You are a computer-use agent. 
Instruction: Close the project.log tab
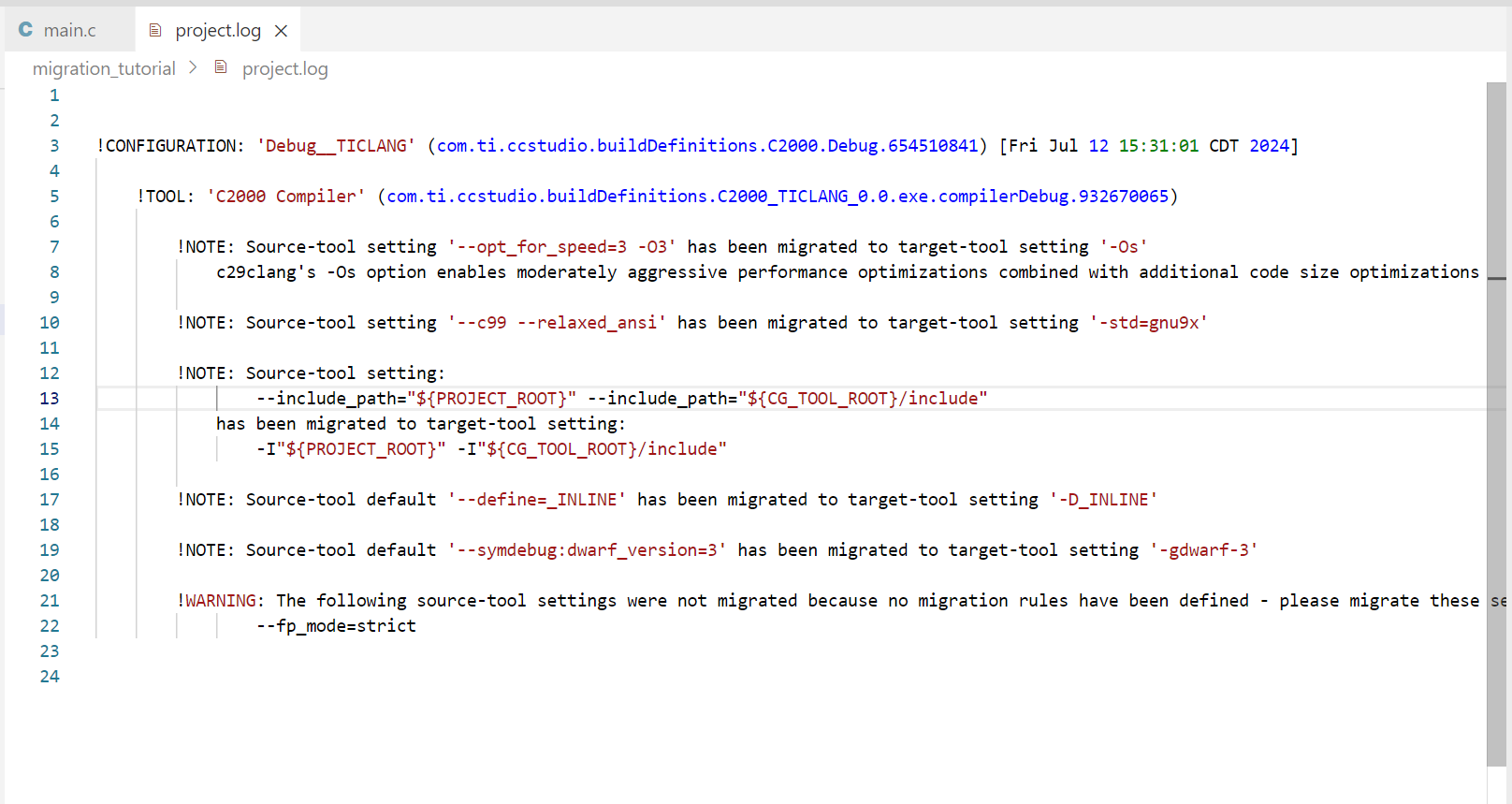click(x=281, y=31)
